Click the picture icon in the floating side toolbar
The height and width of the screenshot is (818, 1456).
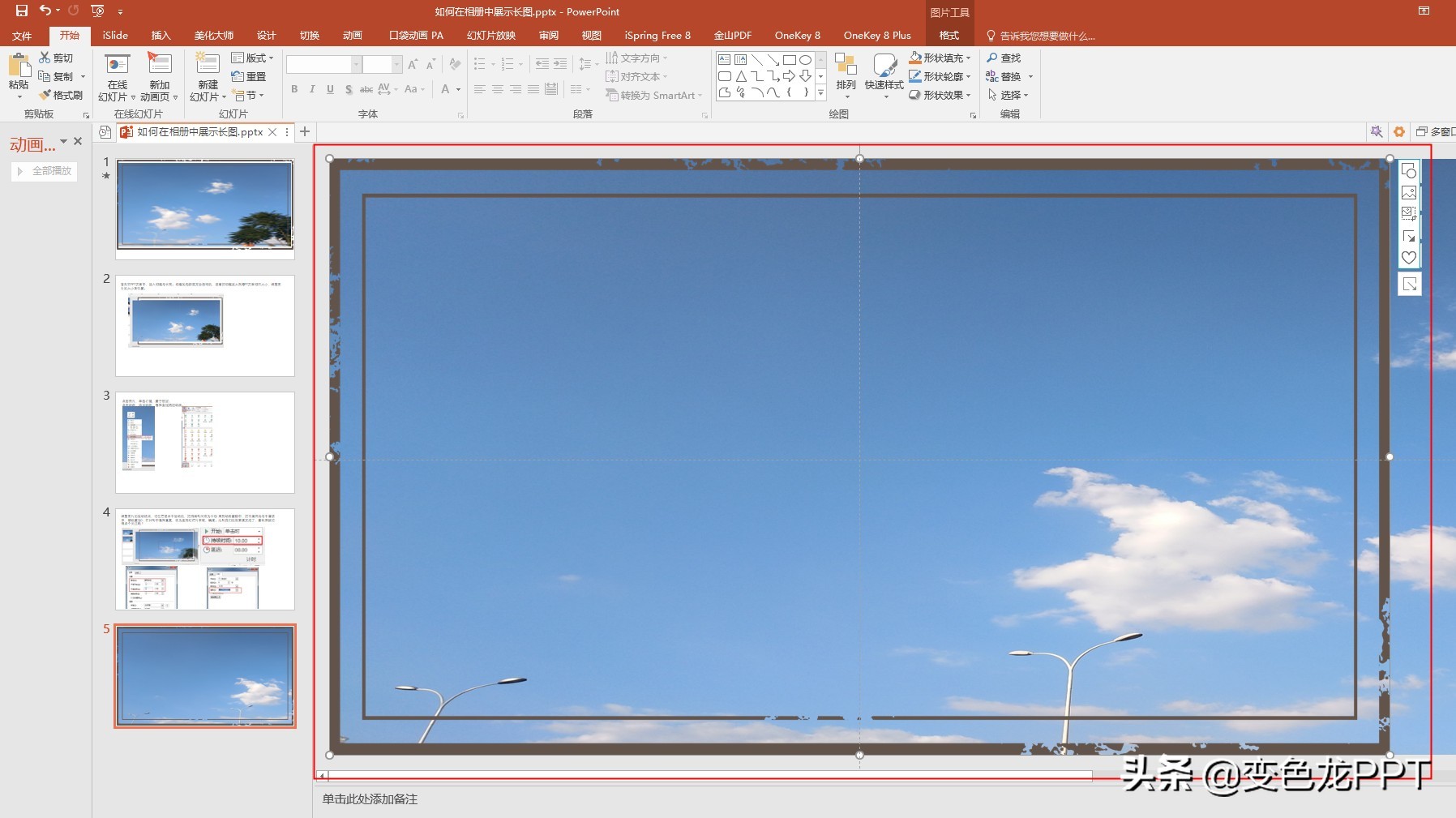click(x=1409, y=193)
